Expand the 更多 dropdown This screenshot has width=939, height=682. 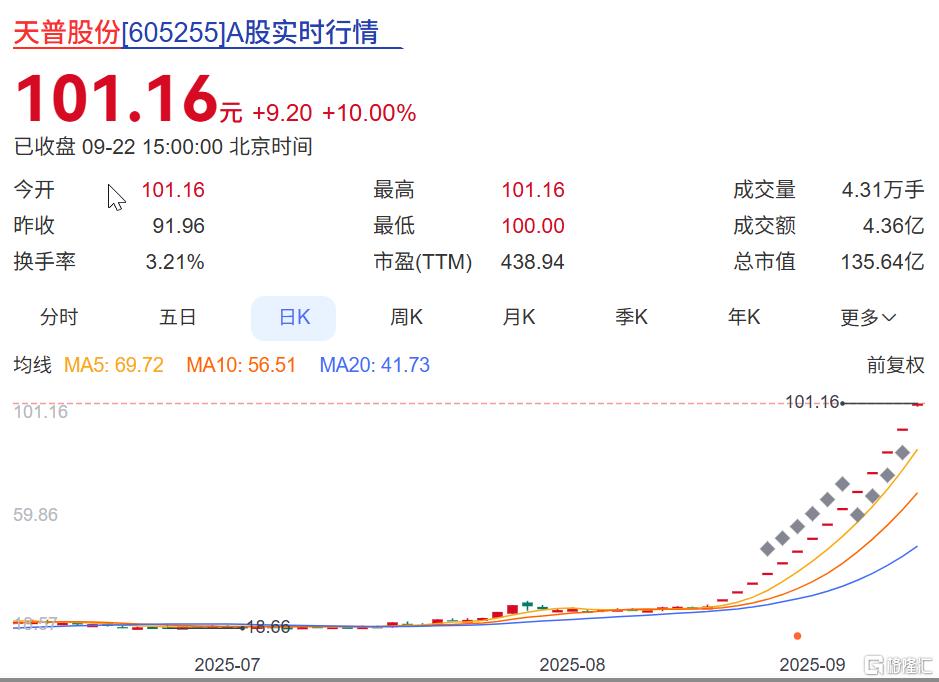point(868,317)
